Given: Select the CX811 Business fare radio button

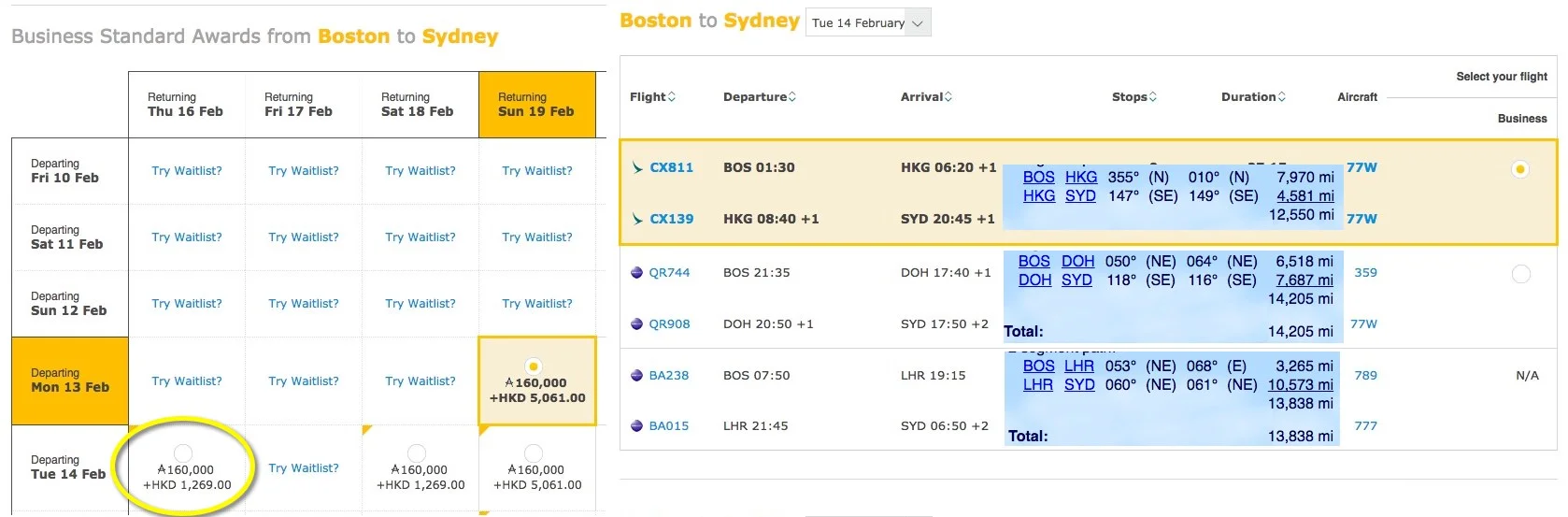Looking at the screenshot, I should (x=1520, y=169).
